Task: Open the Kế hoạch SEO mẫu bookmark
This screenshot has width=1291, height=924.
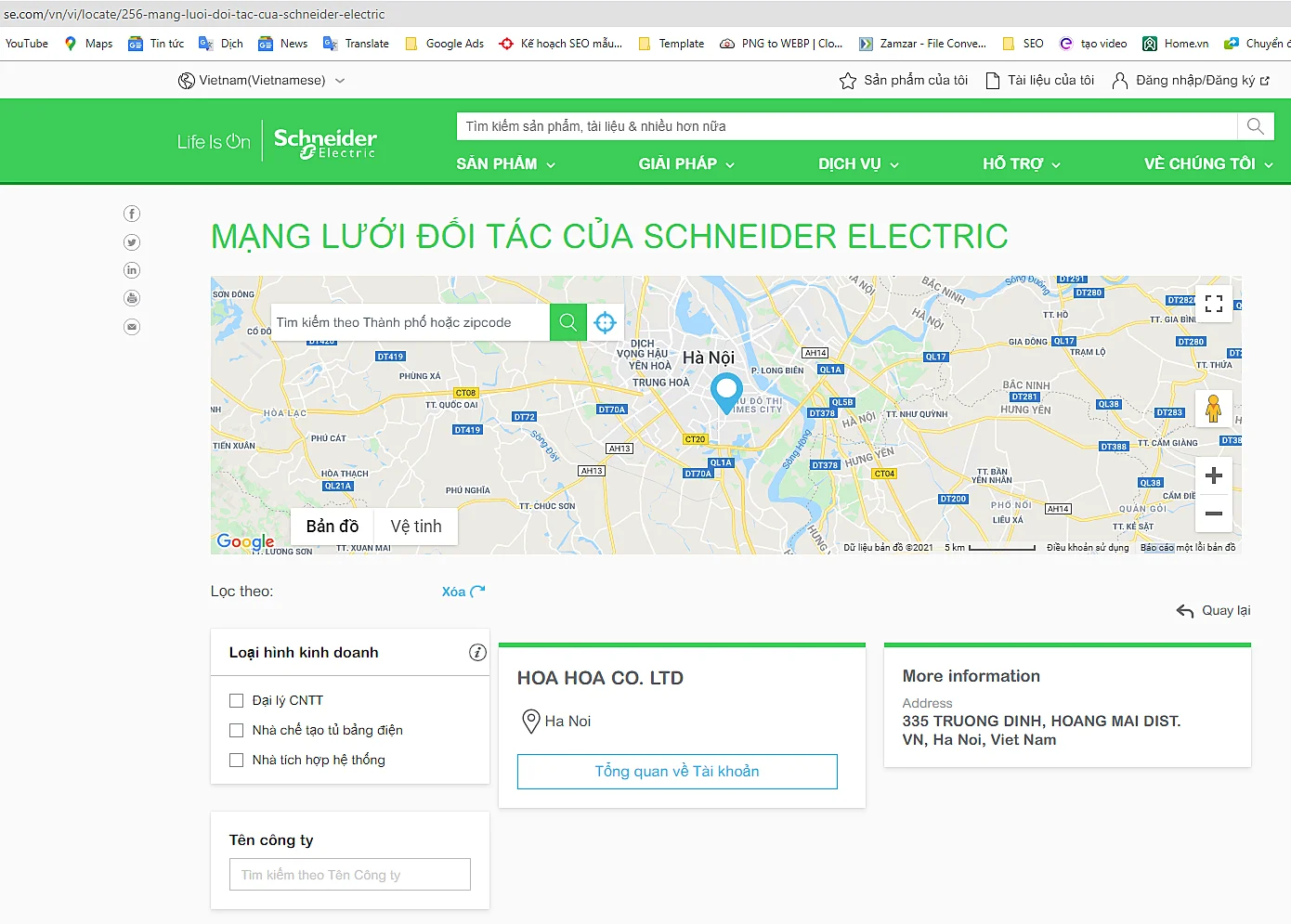Action: pyautogui.click(x=561, y=44)
